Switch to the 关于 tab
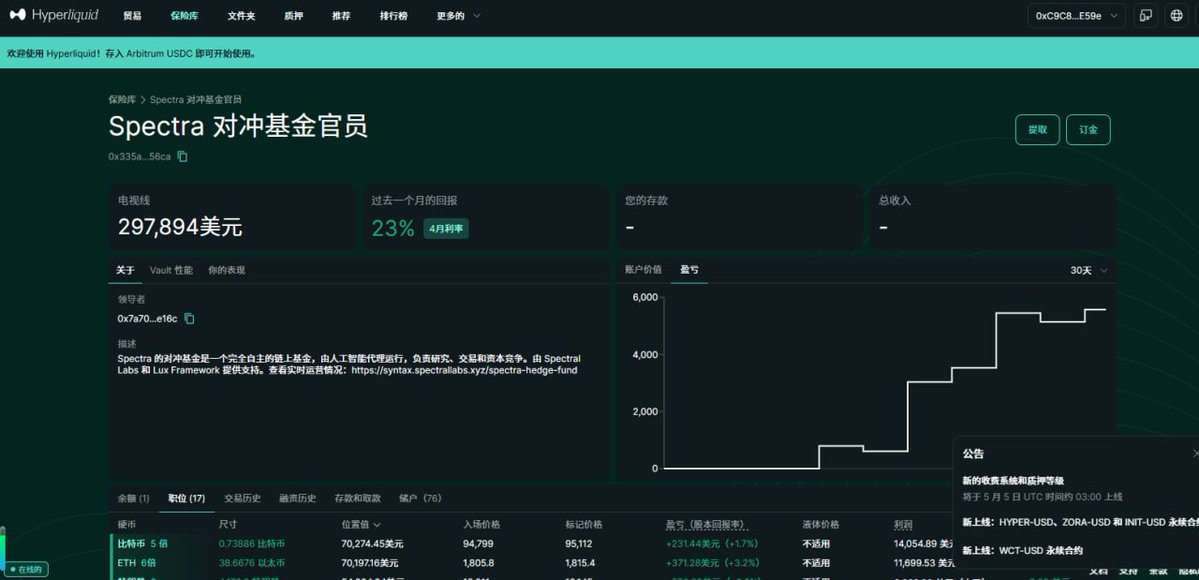The image size is (1199, 580). [125, 270]
